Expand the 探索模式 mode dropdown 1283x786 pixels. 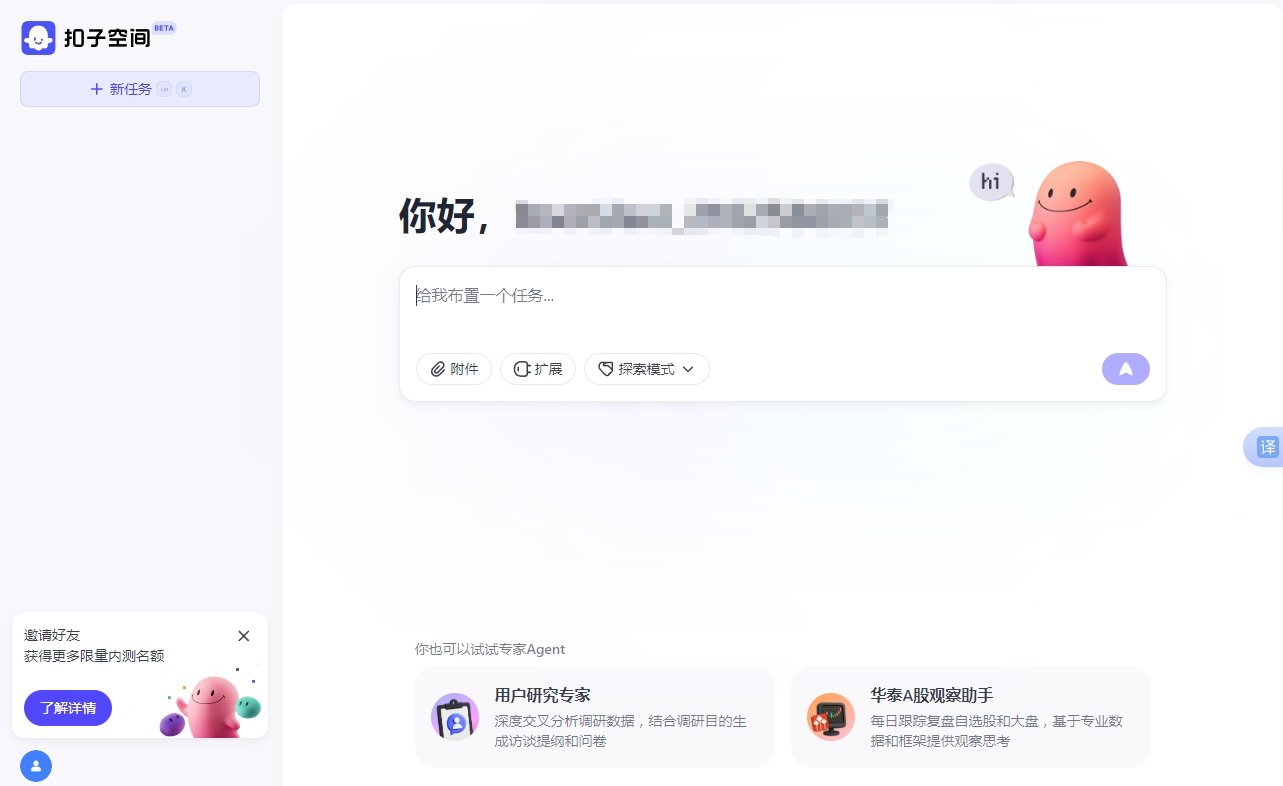click(647, 369)
